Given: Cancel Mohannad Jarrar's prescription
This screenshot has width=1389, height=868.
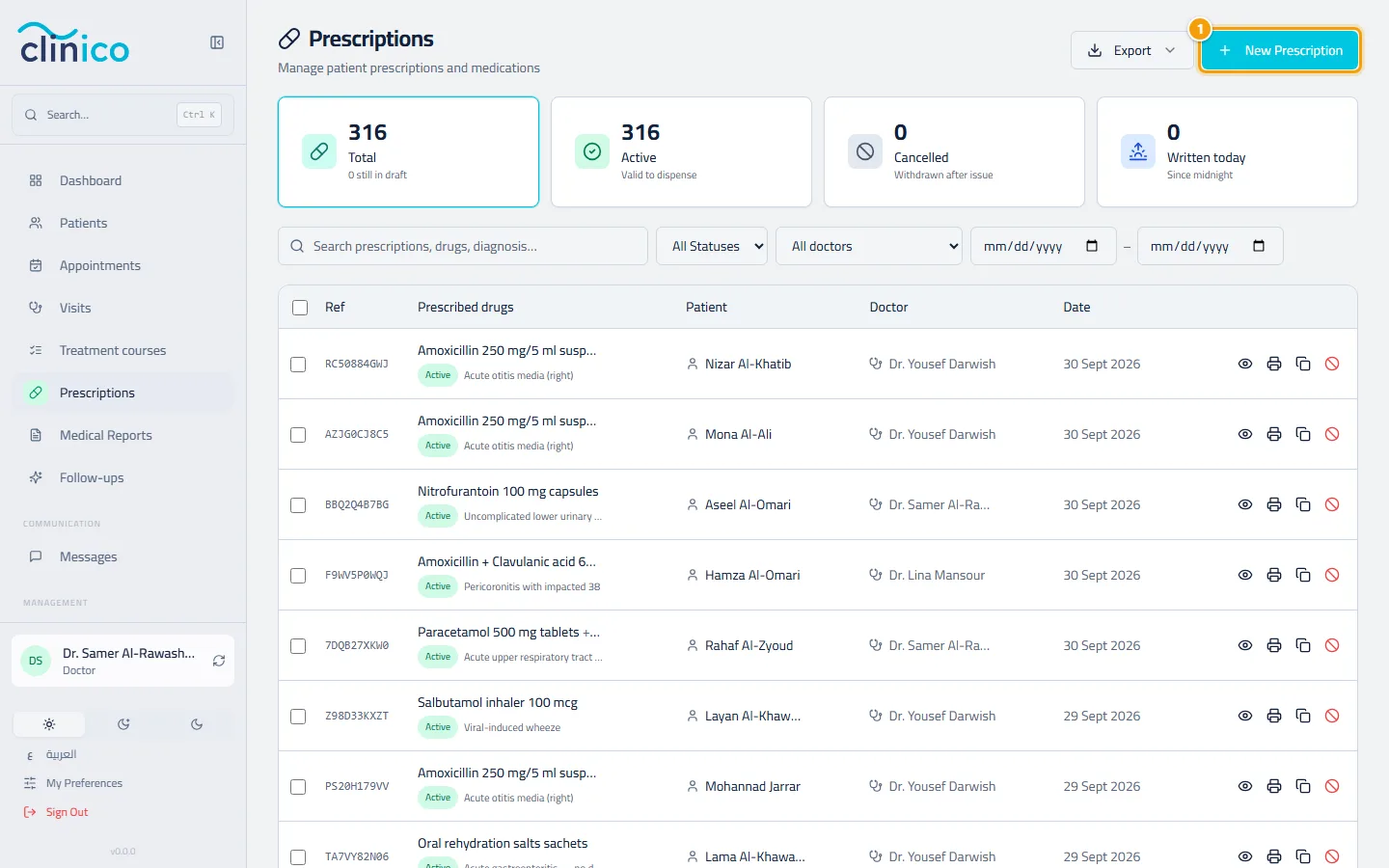Looking at the screenshot, I should [x=1332, y=786].
